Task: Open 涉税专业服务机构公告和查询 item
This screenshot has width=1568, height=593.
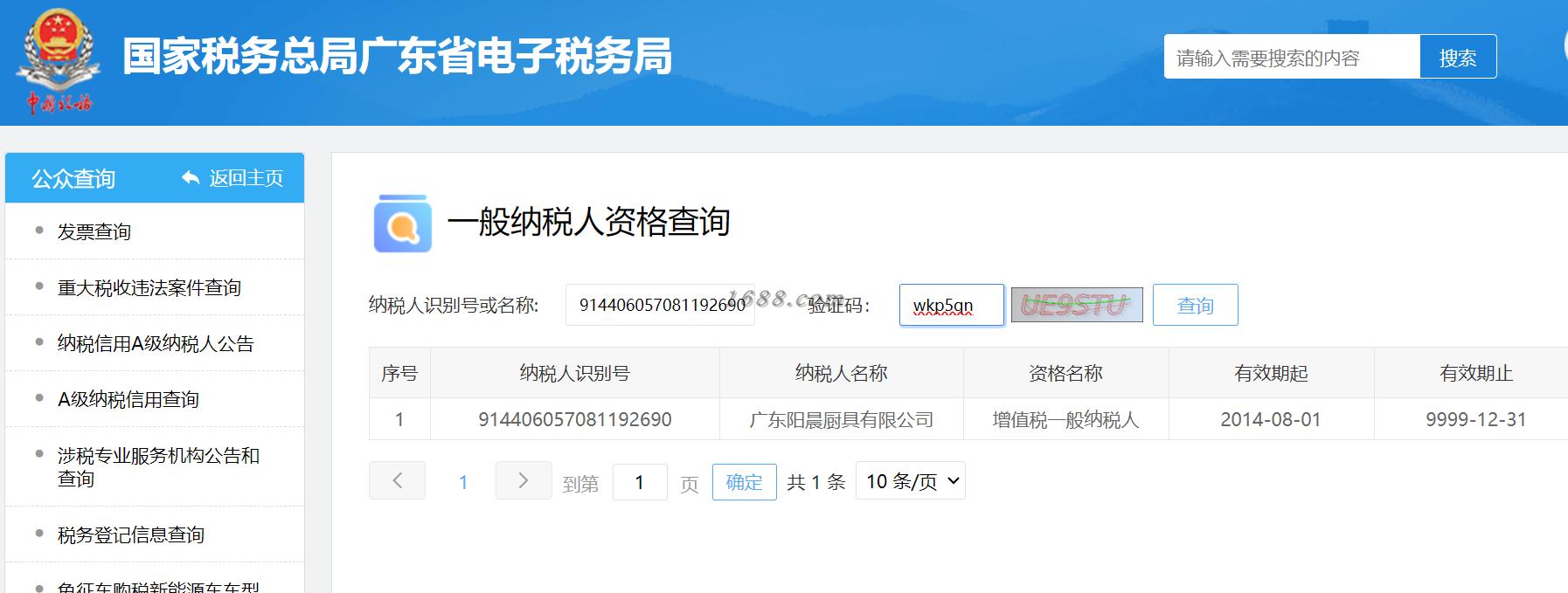Action: (158, 466)
